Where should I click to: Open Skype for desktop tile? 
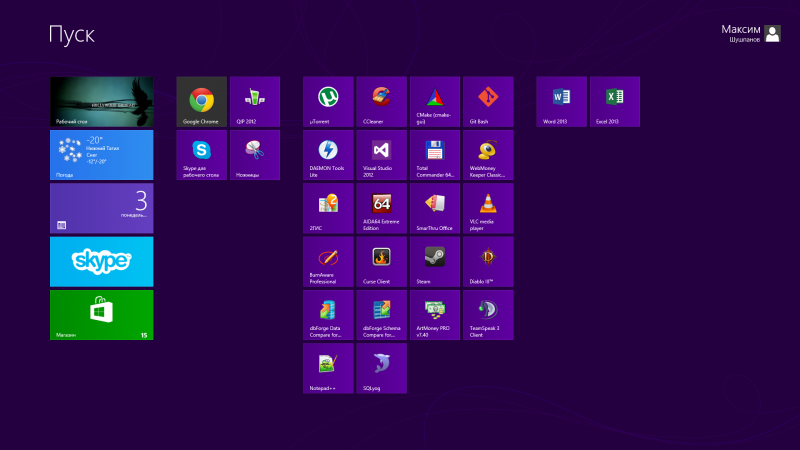click(202, 155)
